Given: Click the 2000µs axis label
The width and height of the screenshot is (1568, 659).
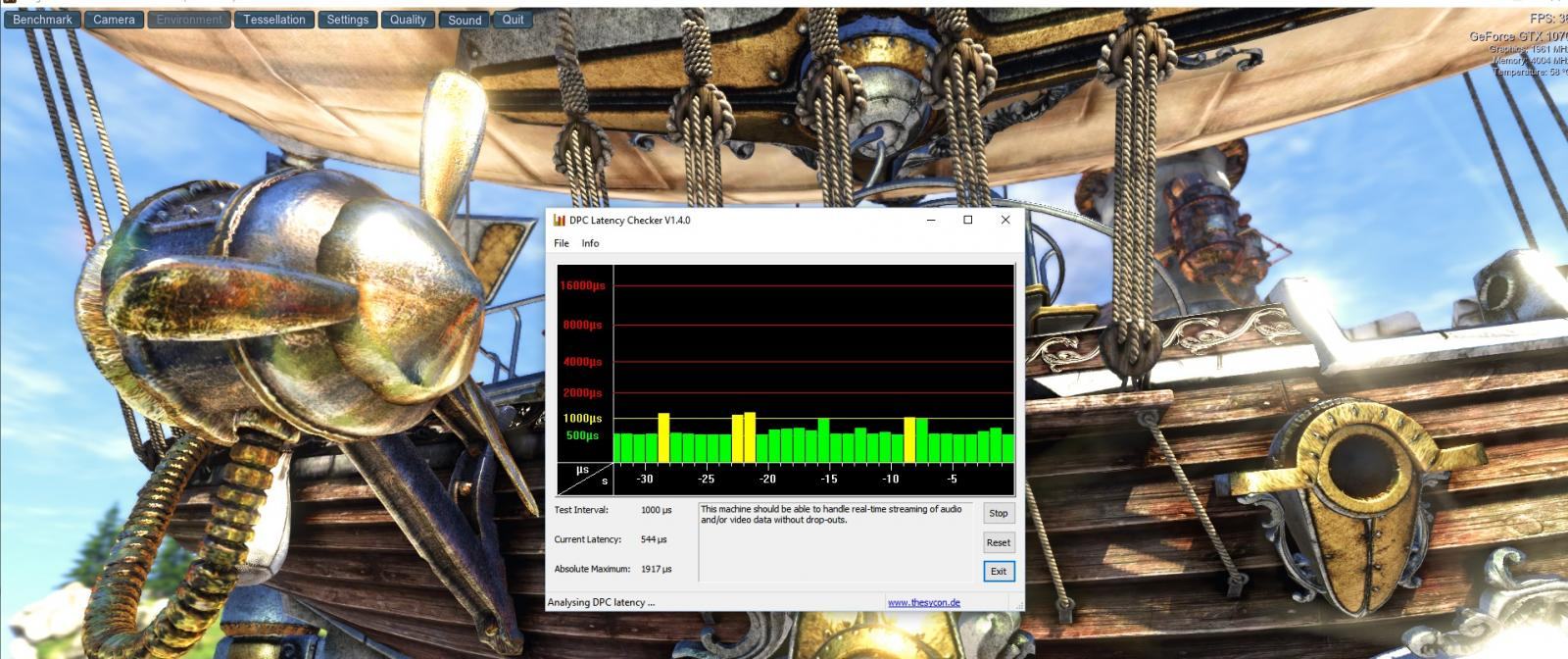Looking at the screenshot, I should [582, 392].
